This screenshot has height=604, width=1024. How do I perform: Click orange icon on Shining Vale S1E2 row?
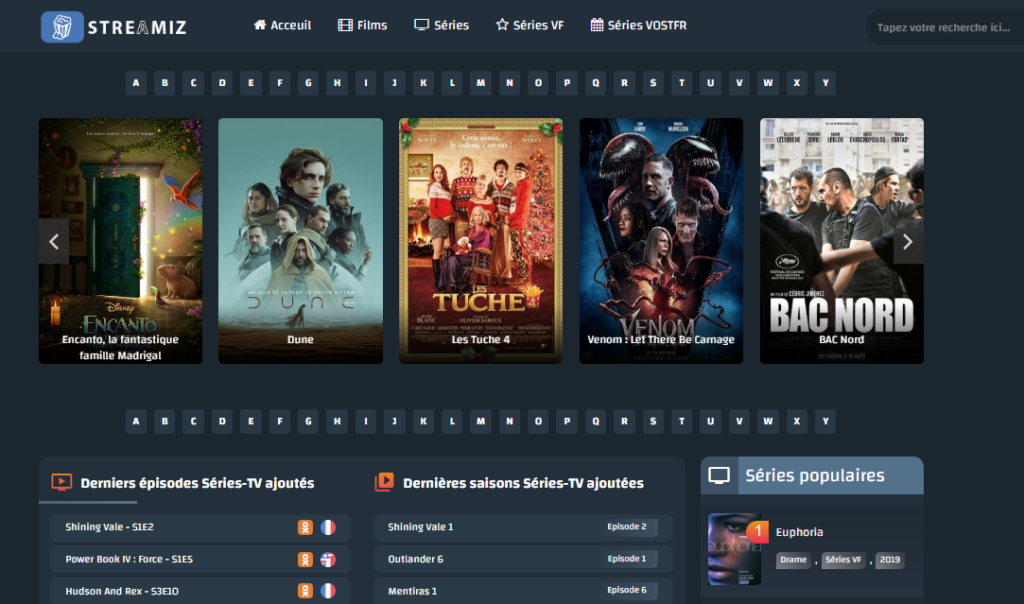click(x=305, y=528)
